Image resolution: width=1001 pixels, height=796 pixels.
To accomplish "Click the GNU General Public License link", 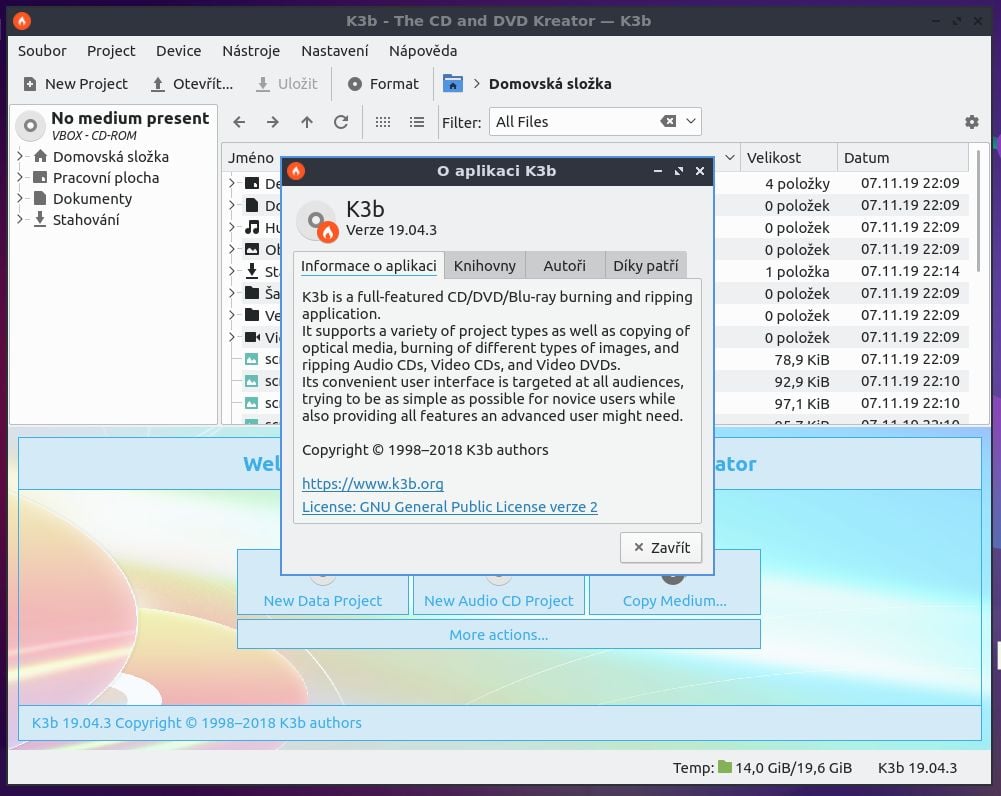I will [x=449, y=507].
